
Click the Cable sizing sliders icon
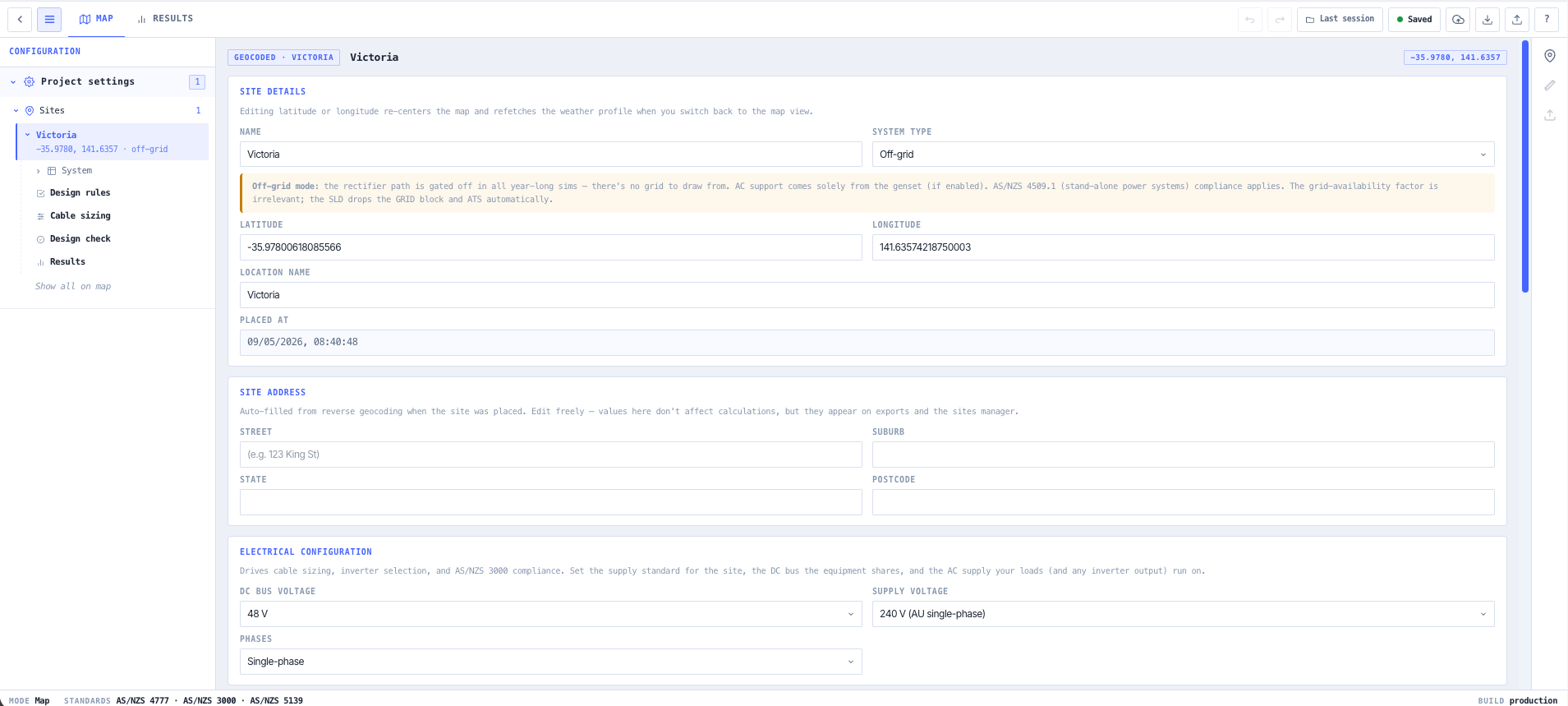click(41, 216)
